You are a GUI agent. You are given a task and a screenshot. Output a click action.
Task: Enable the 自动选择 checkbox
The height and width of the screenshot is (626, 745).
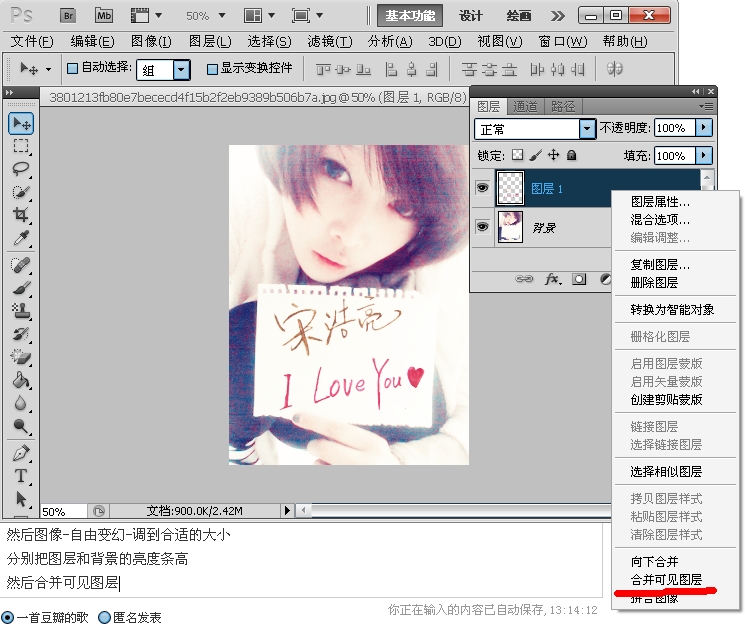tap(72, 69)
